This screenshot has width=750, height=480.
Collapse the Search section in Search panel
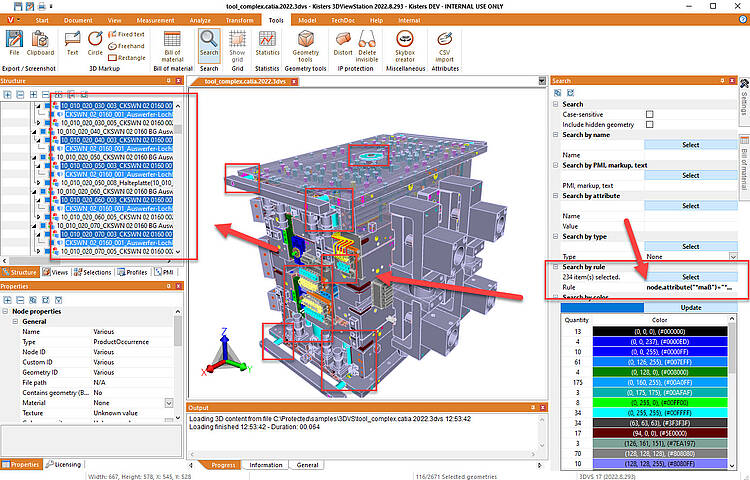556,104
